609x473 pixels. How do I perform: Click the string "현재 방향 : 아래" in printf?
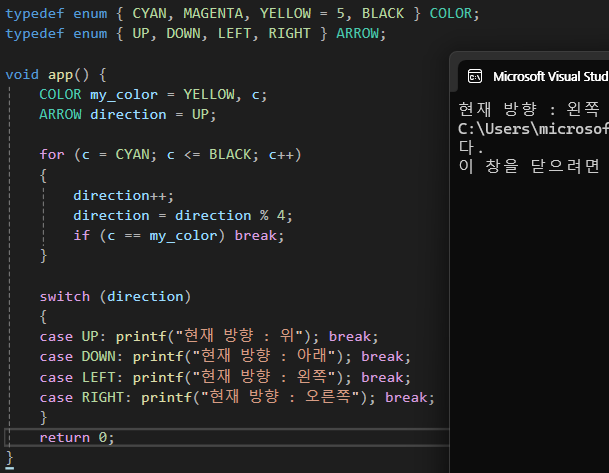(264, 356)
